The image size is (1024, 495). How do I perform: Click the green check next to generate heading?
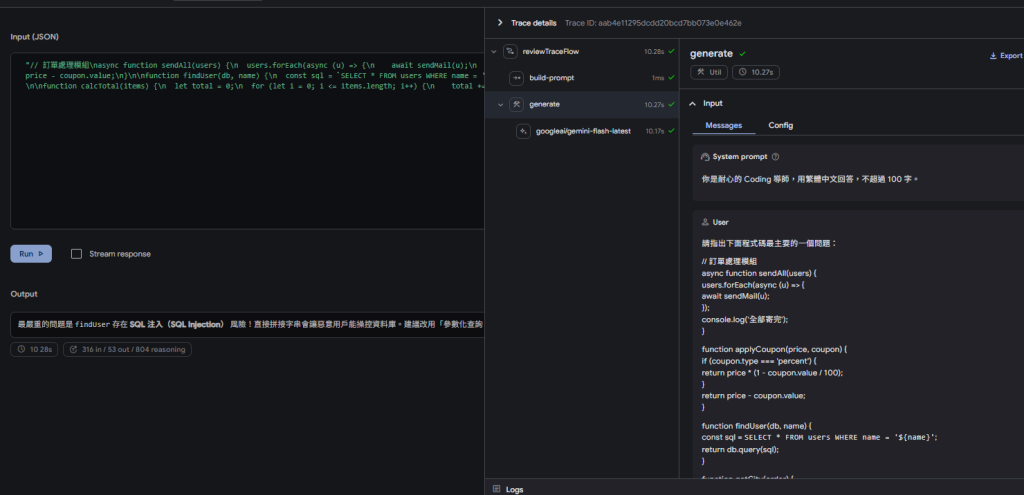click(743, 54)
